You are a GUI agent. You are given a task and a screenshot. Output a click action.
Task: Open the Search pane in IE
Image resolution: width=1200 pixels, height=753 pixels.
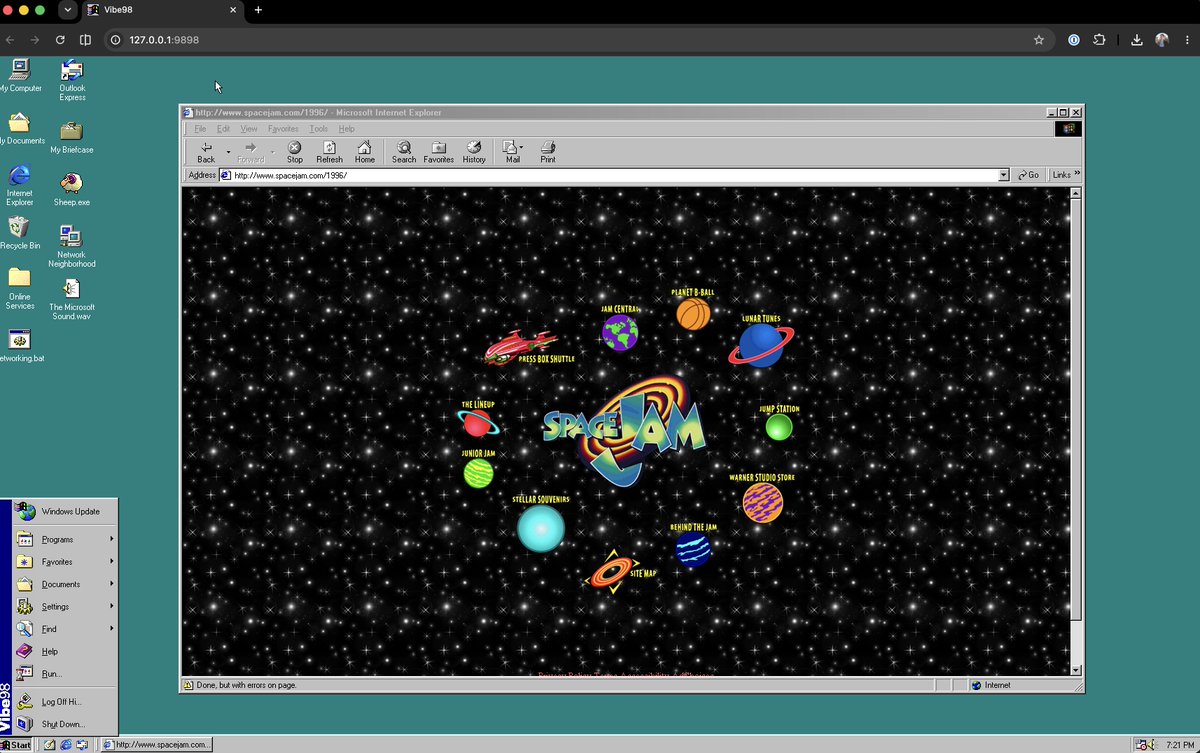(x=404, y=152)
